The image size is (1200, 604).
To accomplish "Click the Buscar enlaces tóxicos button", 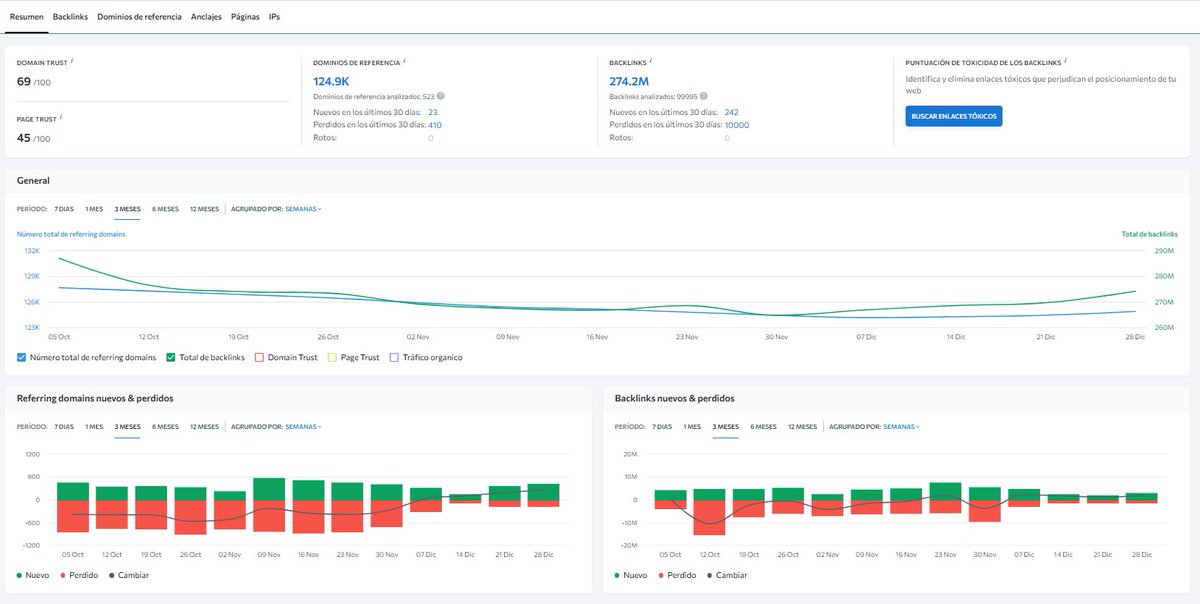I will 954,117.
